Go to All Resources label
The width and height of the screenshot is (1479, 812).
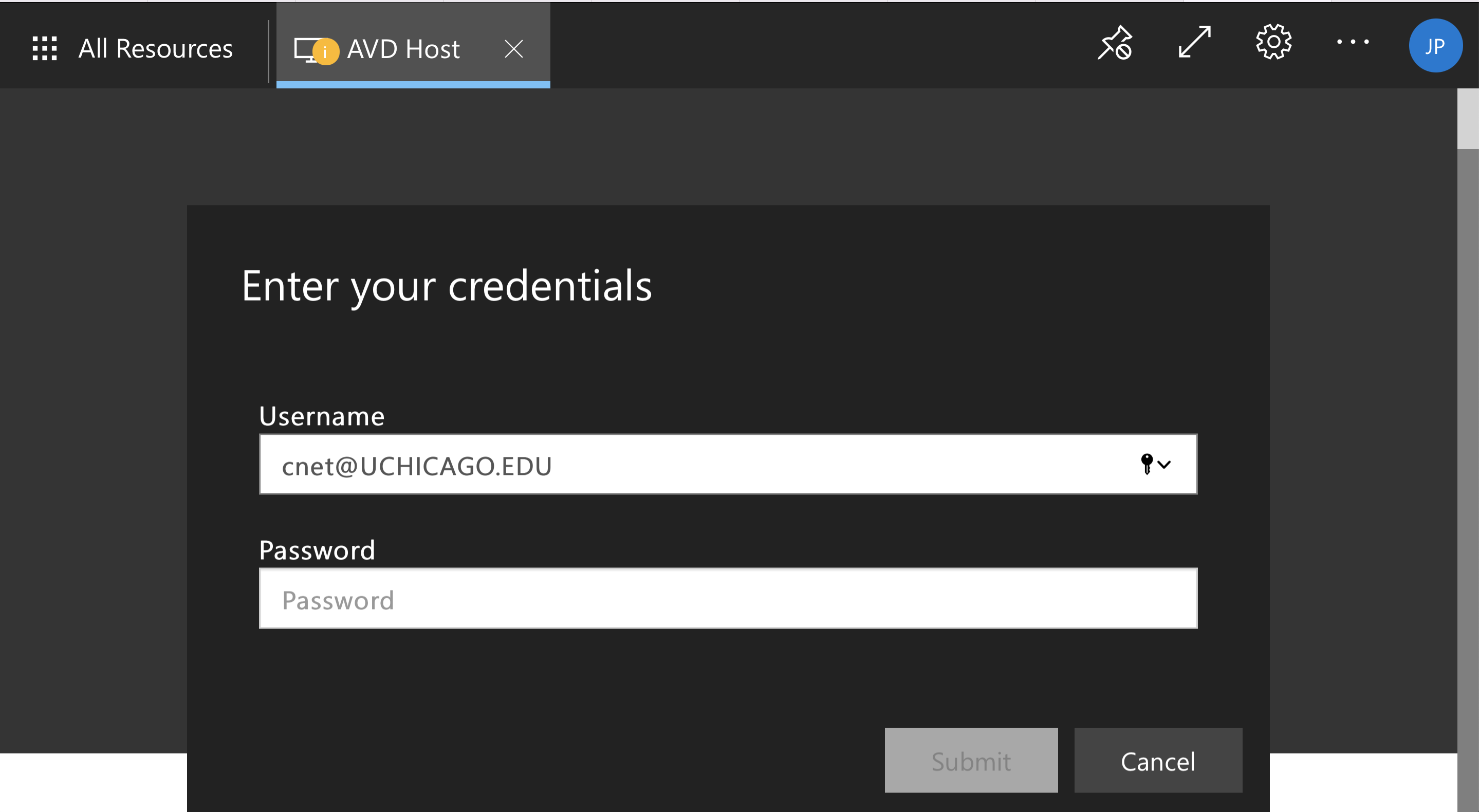click(155, 48)
